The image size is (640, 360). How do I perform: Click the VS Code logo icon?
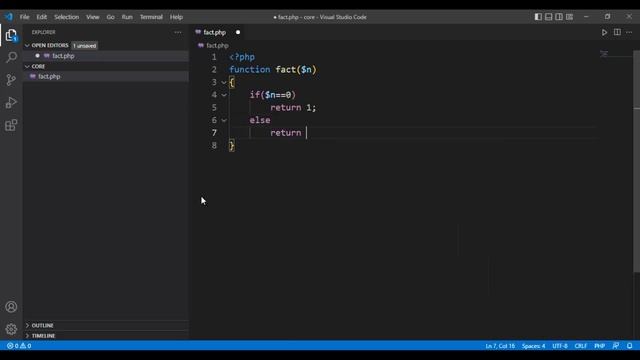pyautogui.click(x=9, y=17)
